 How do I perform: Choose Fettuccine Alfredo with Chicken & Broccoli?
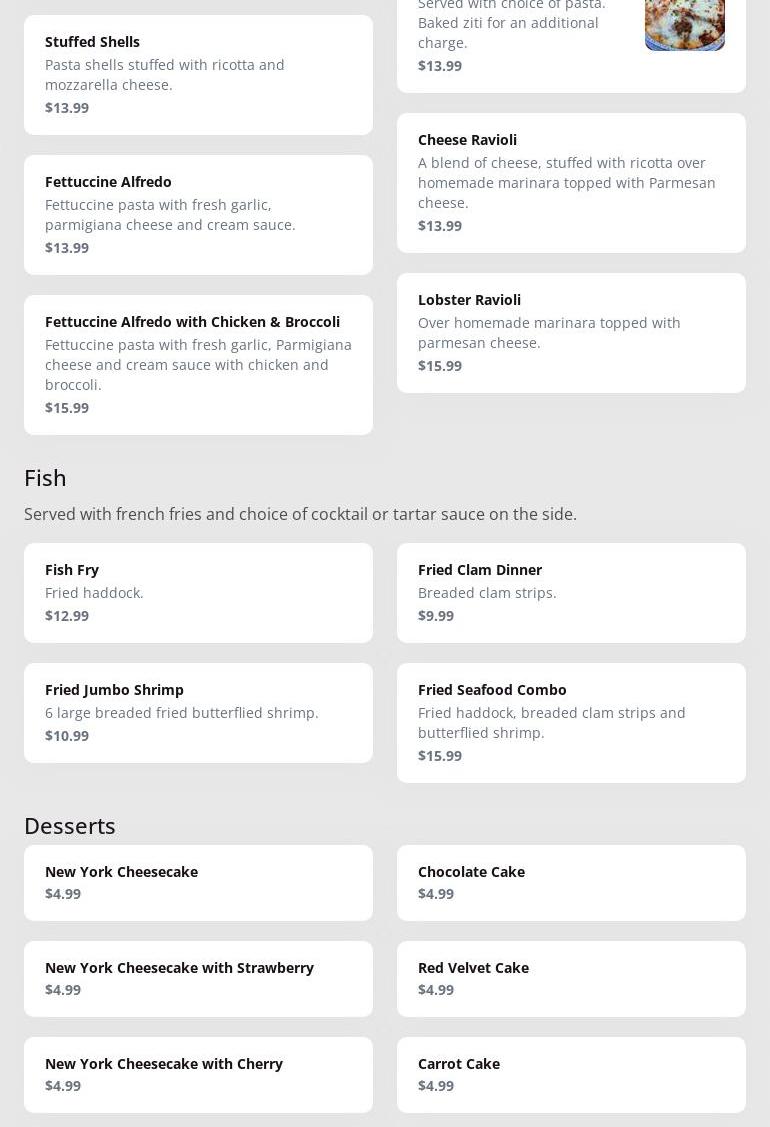198,364
